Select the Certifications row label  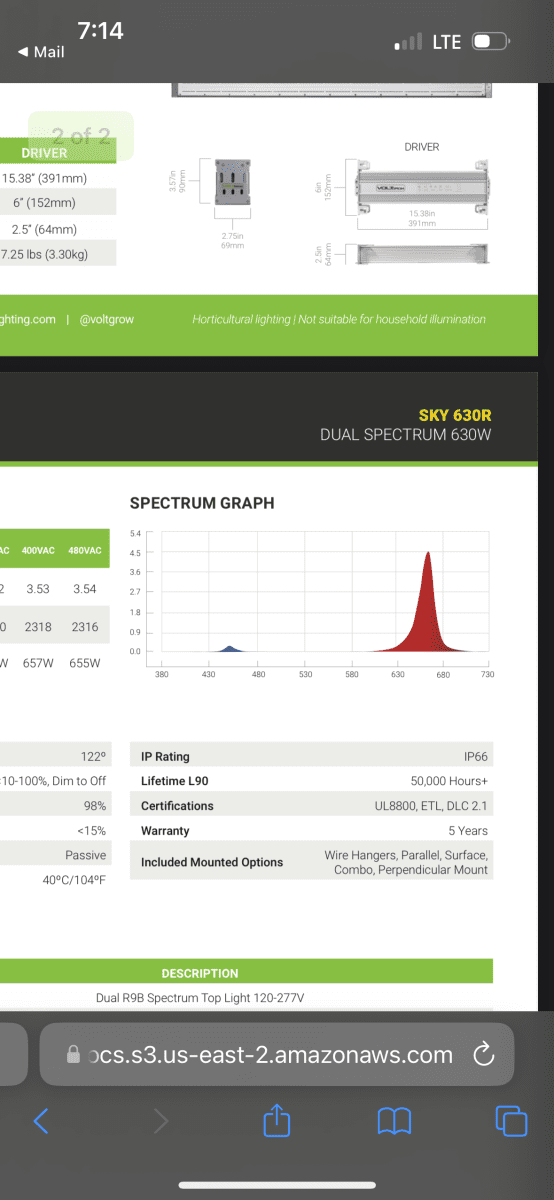177,806
